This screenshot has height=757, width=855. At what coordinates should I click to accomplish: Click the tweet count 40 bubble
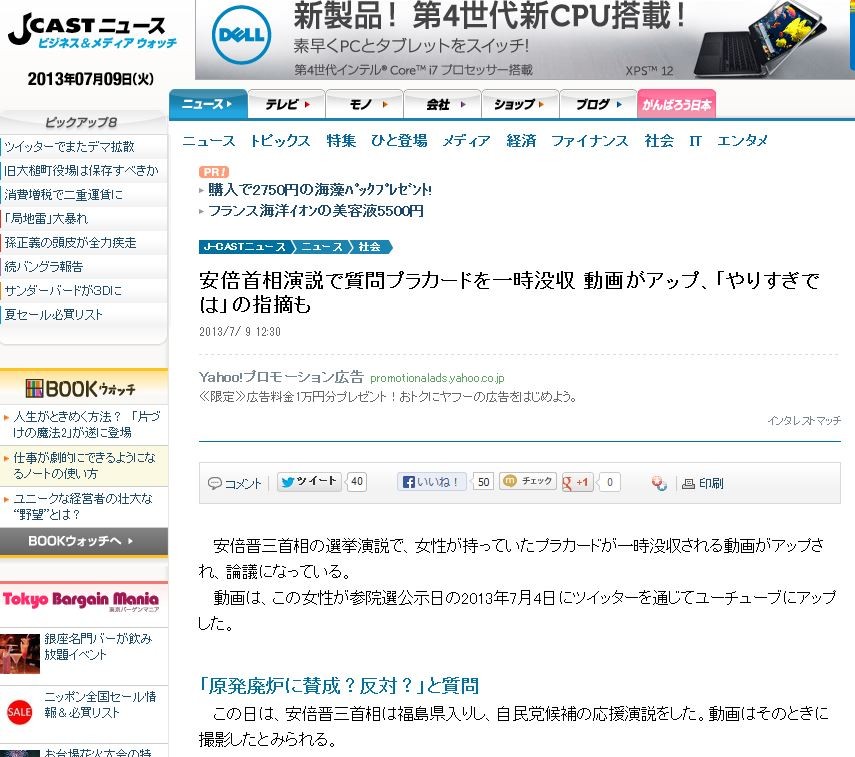pos(357,482)
